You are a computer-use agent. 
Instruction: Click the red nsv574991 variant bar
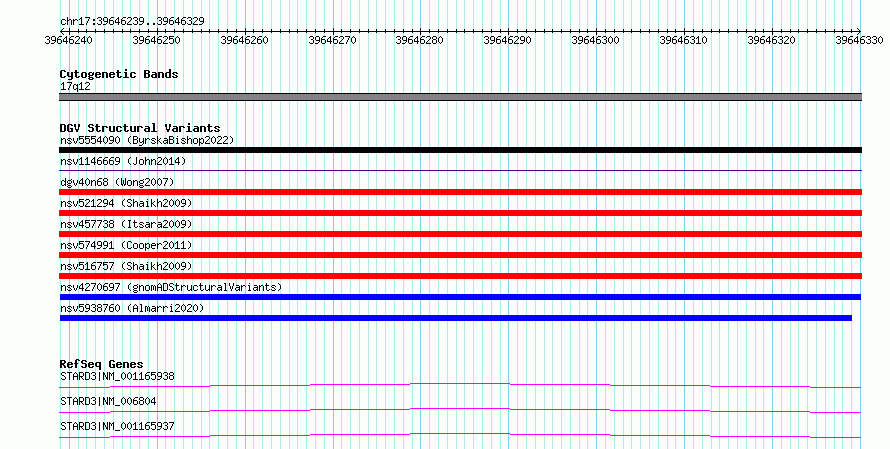460,255
